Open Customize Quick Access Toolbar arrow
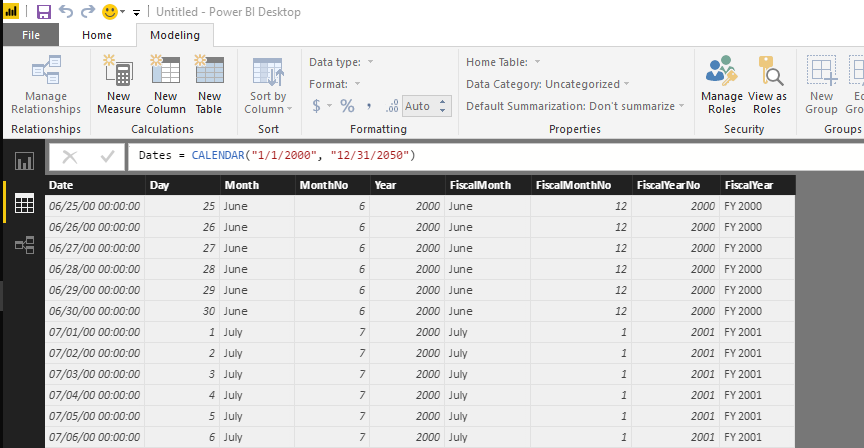The width and height of the screenshot is (864, 448). tap(136, 12)
